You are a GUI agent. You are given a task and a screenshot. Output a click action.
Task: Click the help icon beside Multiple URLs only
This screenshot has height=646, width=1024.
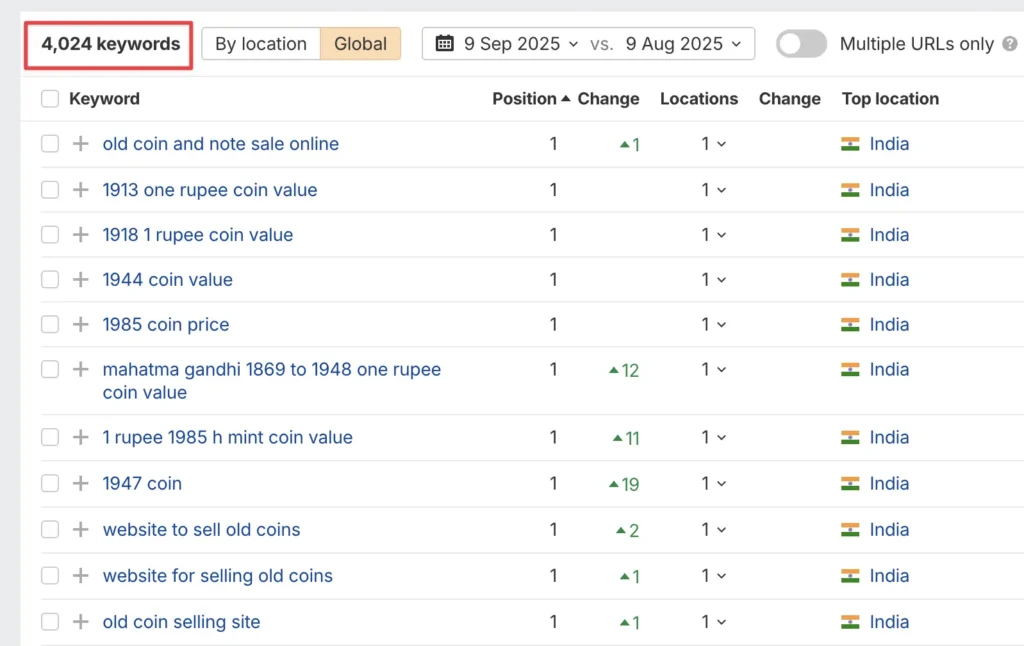pos(1009,44)
